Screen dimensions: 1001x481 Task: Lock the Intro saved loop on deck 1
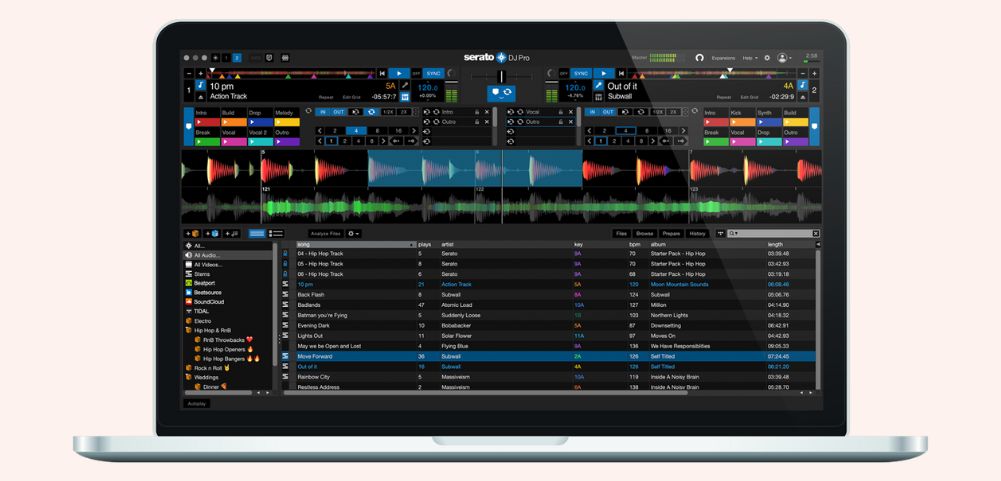pos(476,112)
